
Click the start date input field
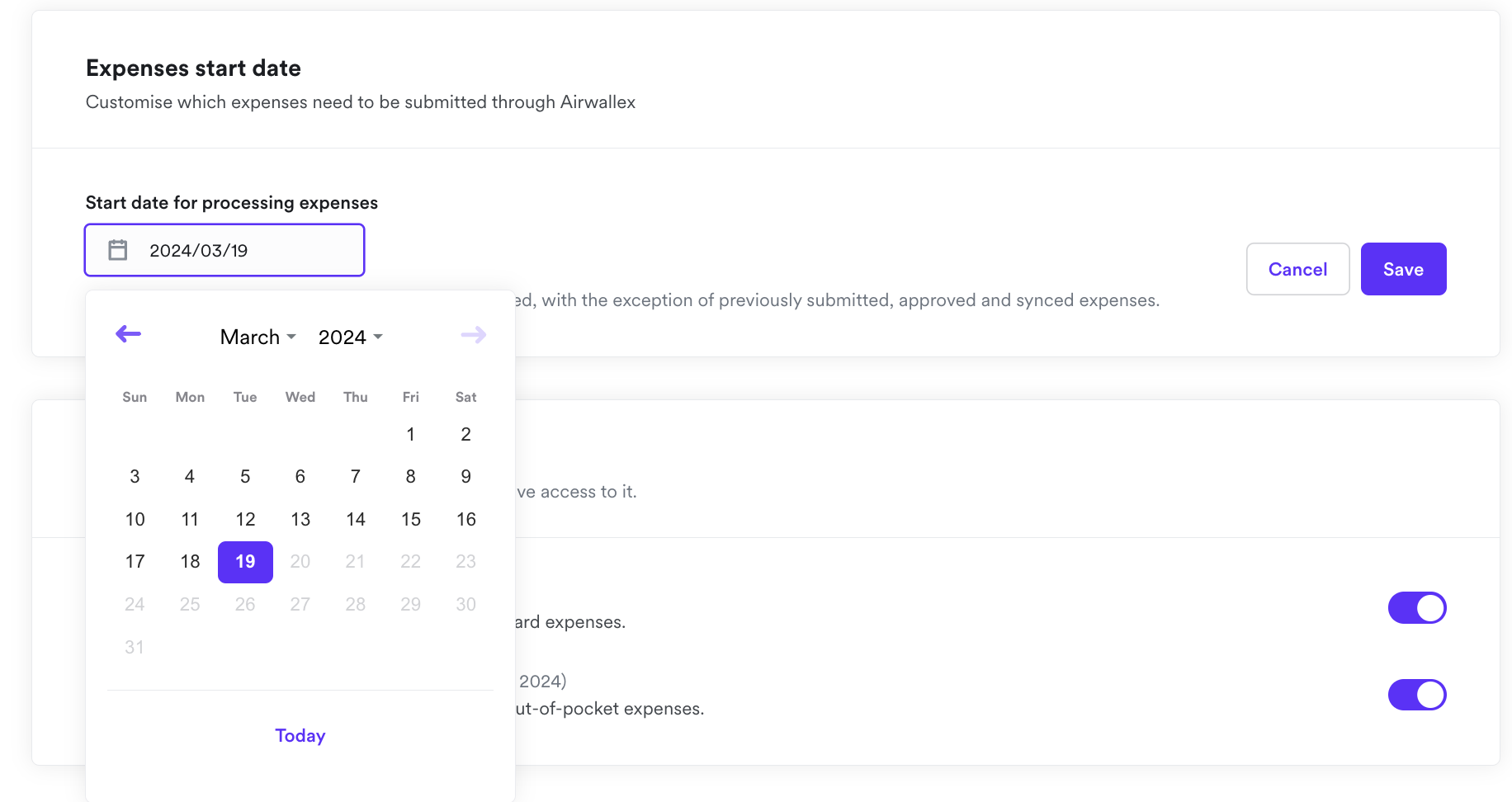[239, 250]
